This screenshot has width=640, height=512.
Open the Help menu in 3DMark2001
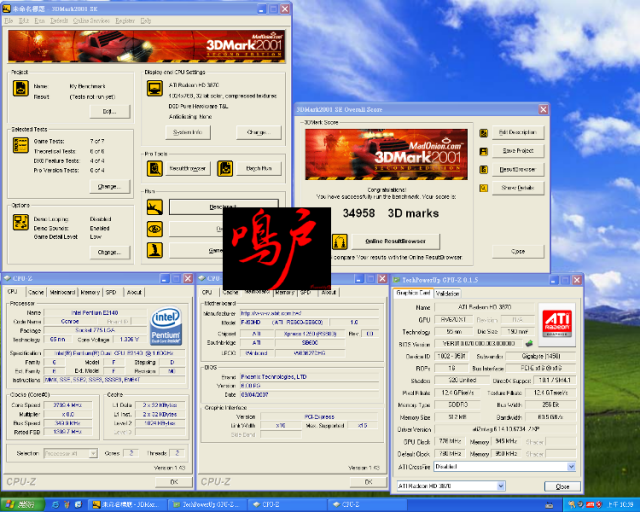tap(146, 20)
